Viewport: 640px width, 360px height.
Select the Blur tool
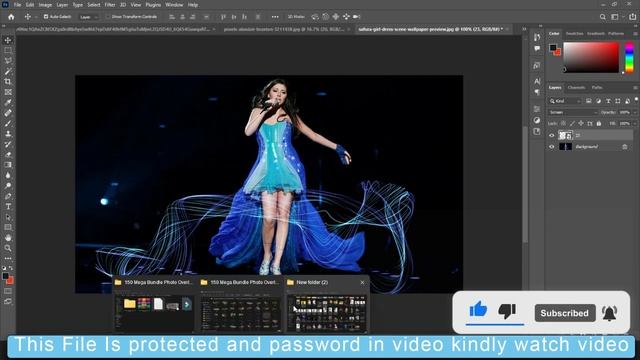tap(8, 176)
